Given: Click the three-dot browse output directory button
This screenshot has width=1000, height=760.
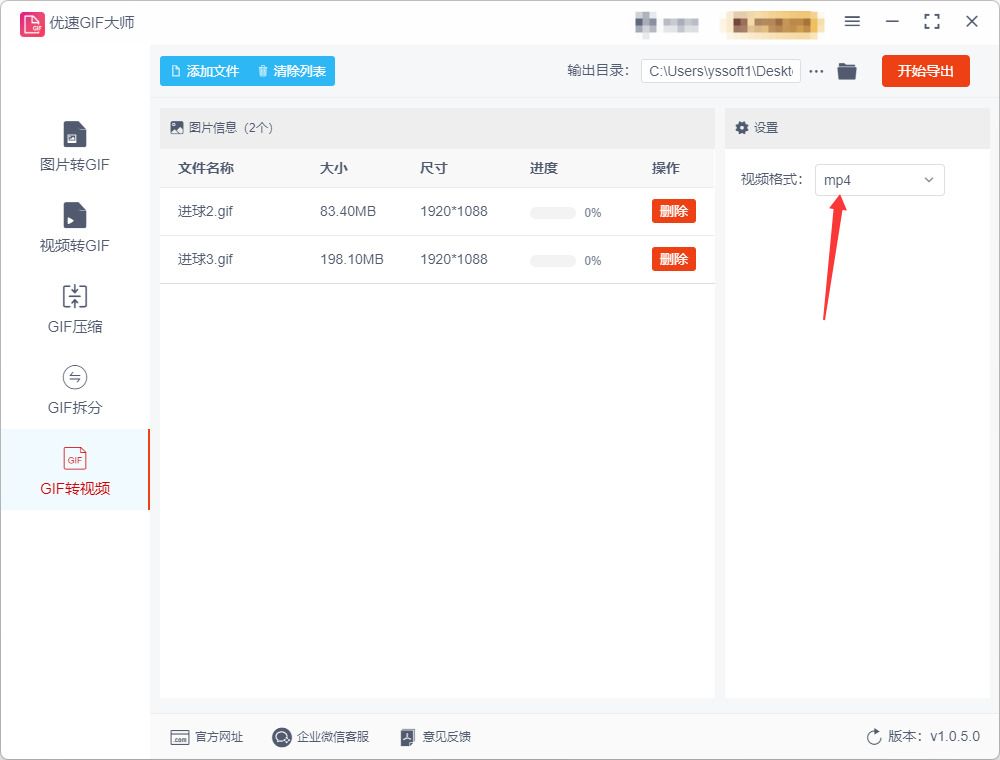Looking at the screenshot, I should (x=816, y=71).
